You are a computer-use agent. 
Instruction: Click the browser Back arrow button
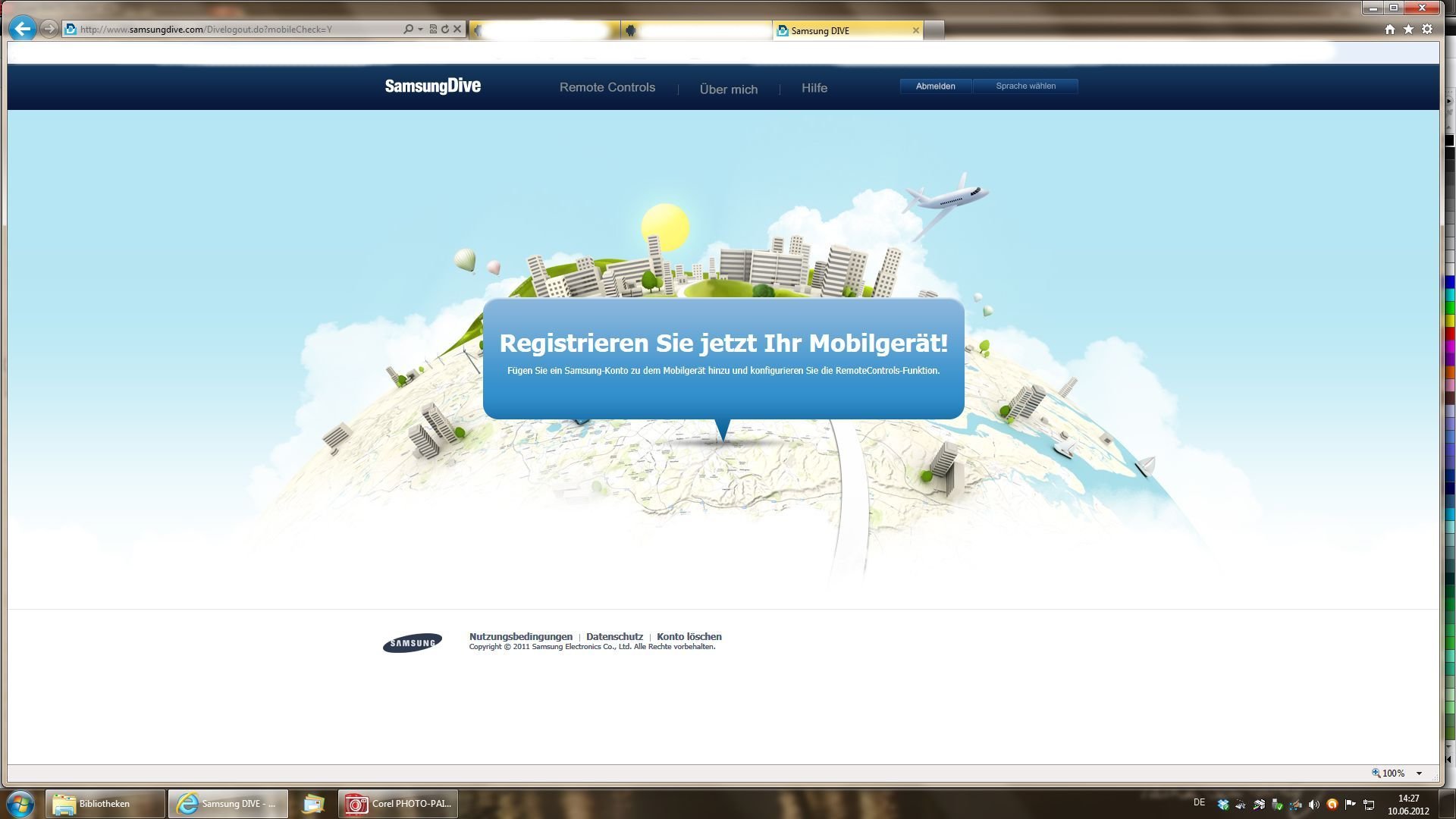23,29
